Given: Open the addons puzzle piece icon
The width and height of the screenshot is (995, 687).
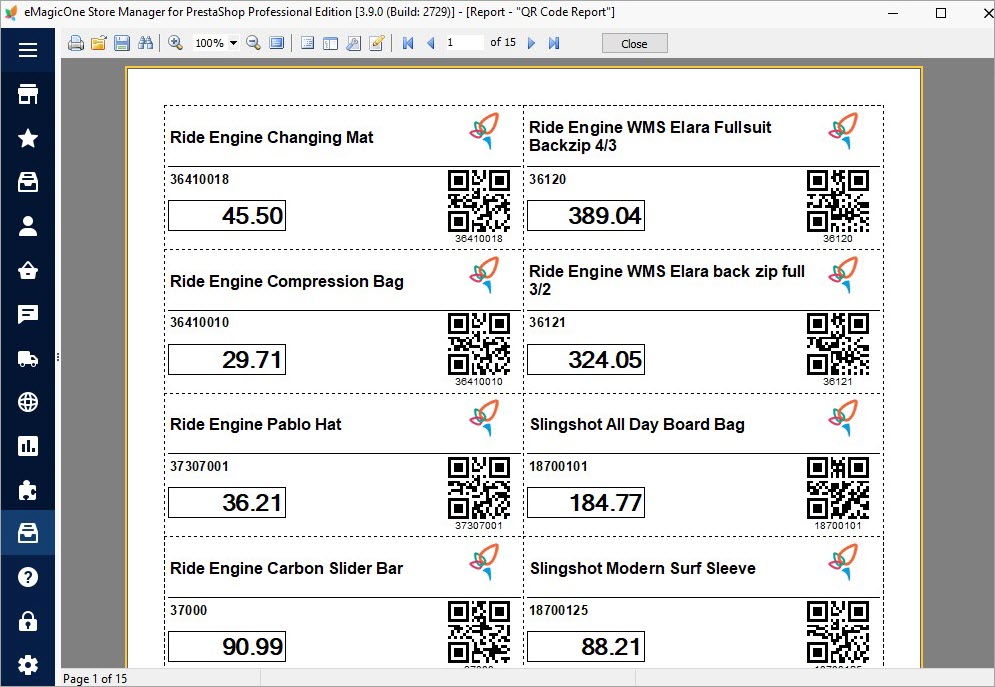Looking at the screenshot, I should click(28, 490).
